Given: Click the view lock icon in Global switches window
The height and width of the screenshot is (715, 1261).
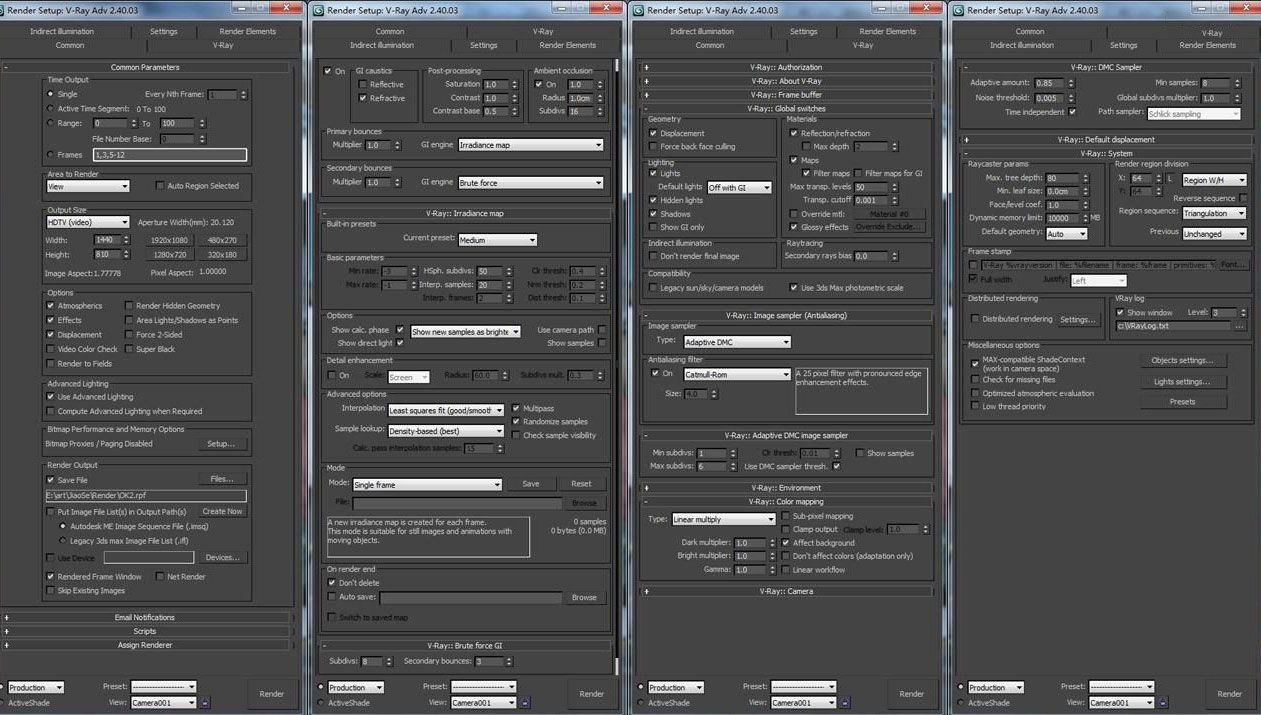Looking at the screenshot, I should pos(845,703).
